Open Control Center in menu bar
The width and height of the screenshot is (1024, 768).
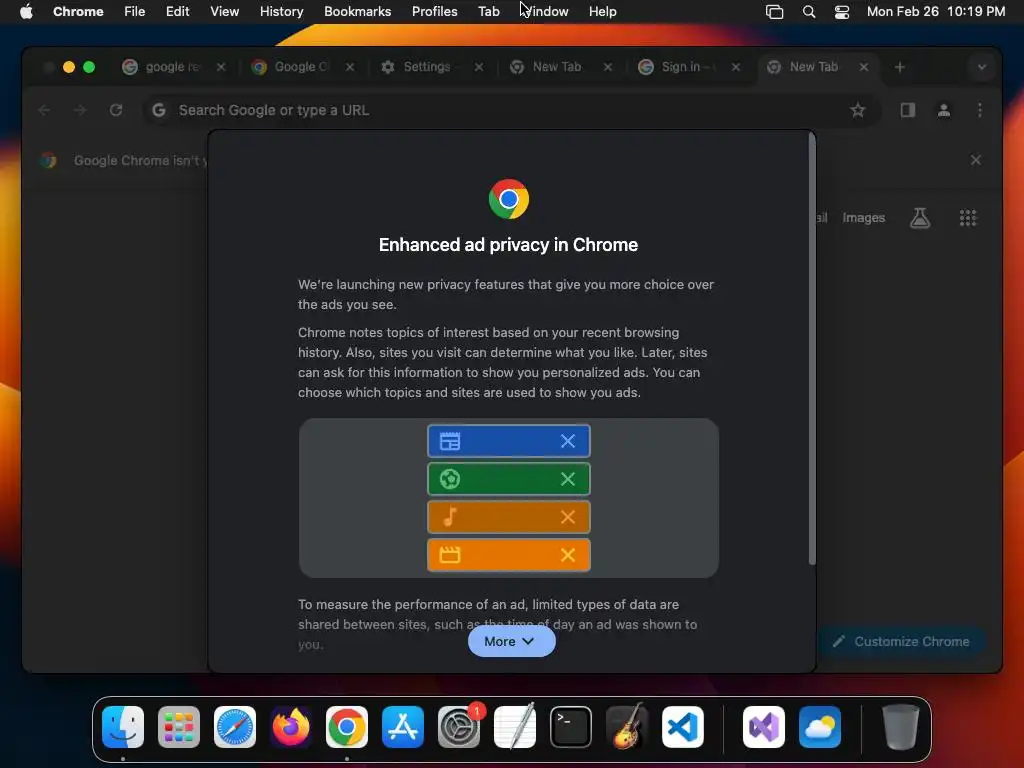pos(842,11)
